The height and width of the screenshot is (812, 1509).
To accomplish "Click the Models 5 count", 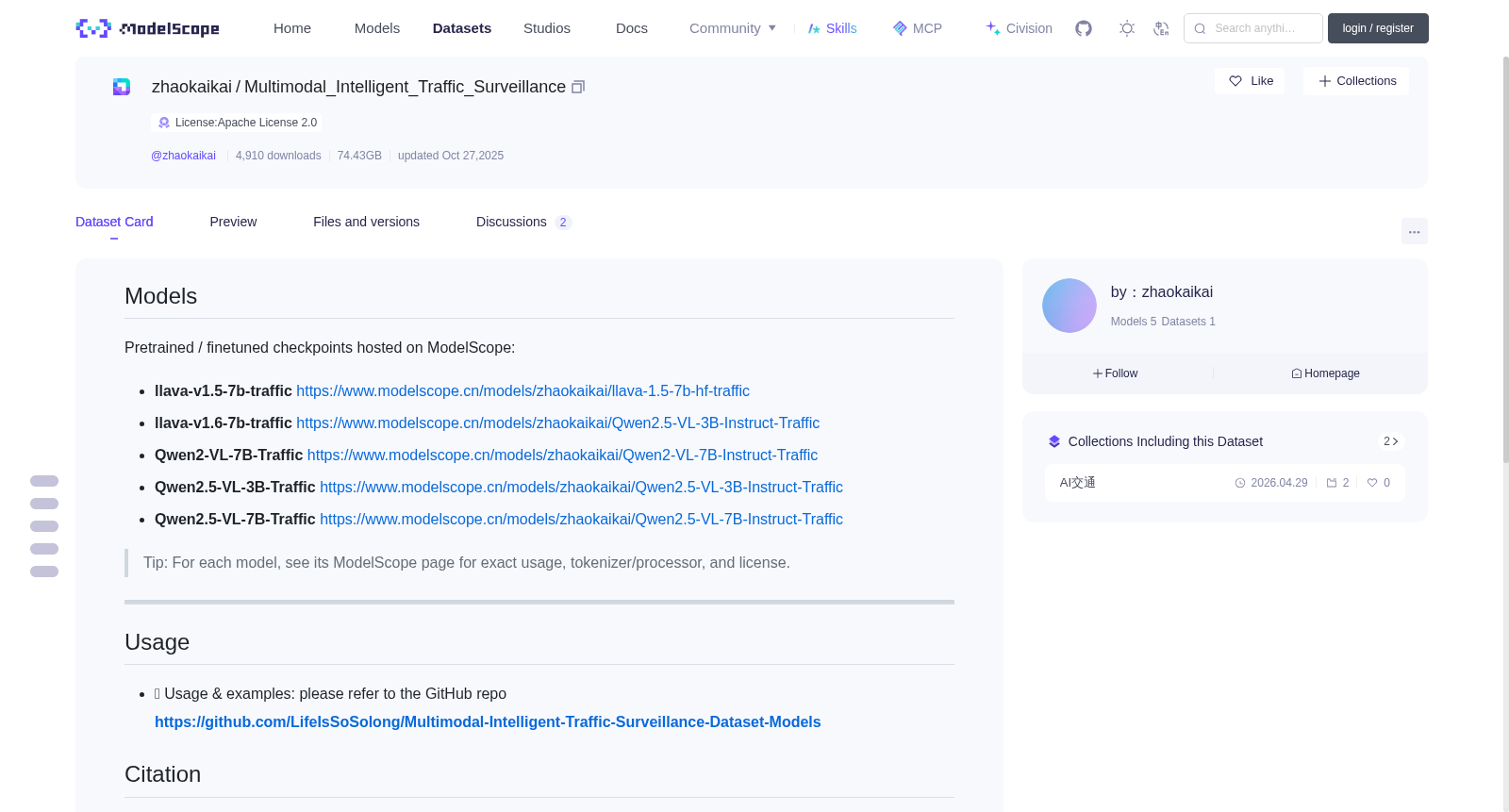I will click(x=1134, y=322).
